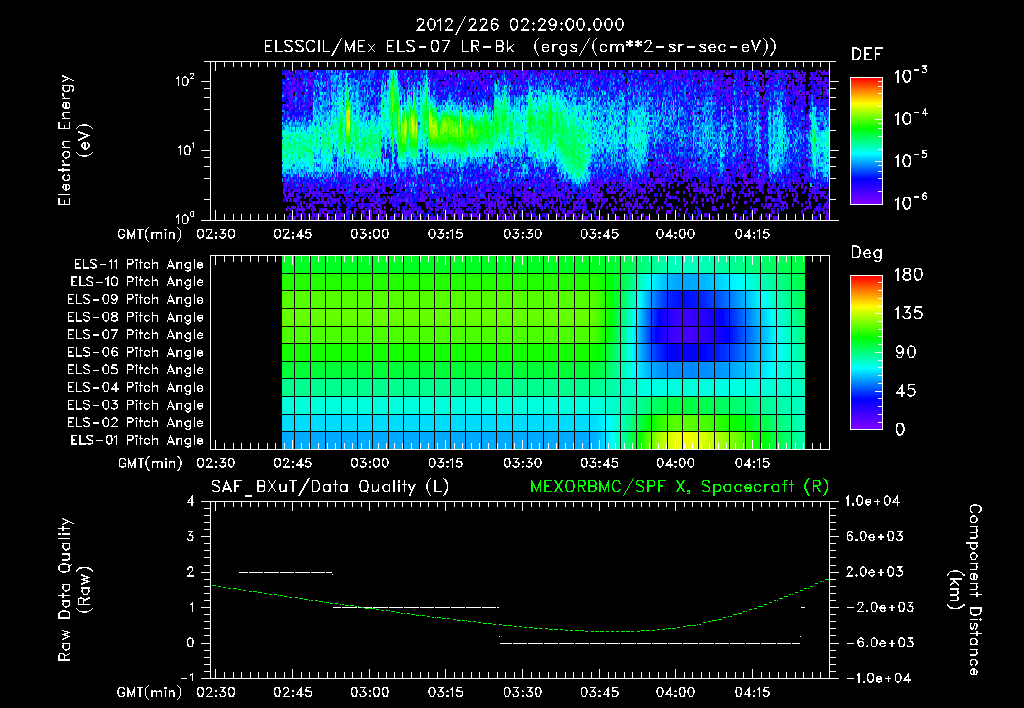Image resolution: width=1024 pixels, height=708 pixels.
Task: Select the ELS-03 Pitch Angle row label
Action: 136,405
